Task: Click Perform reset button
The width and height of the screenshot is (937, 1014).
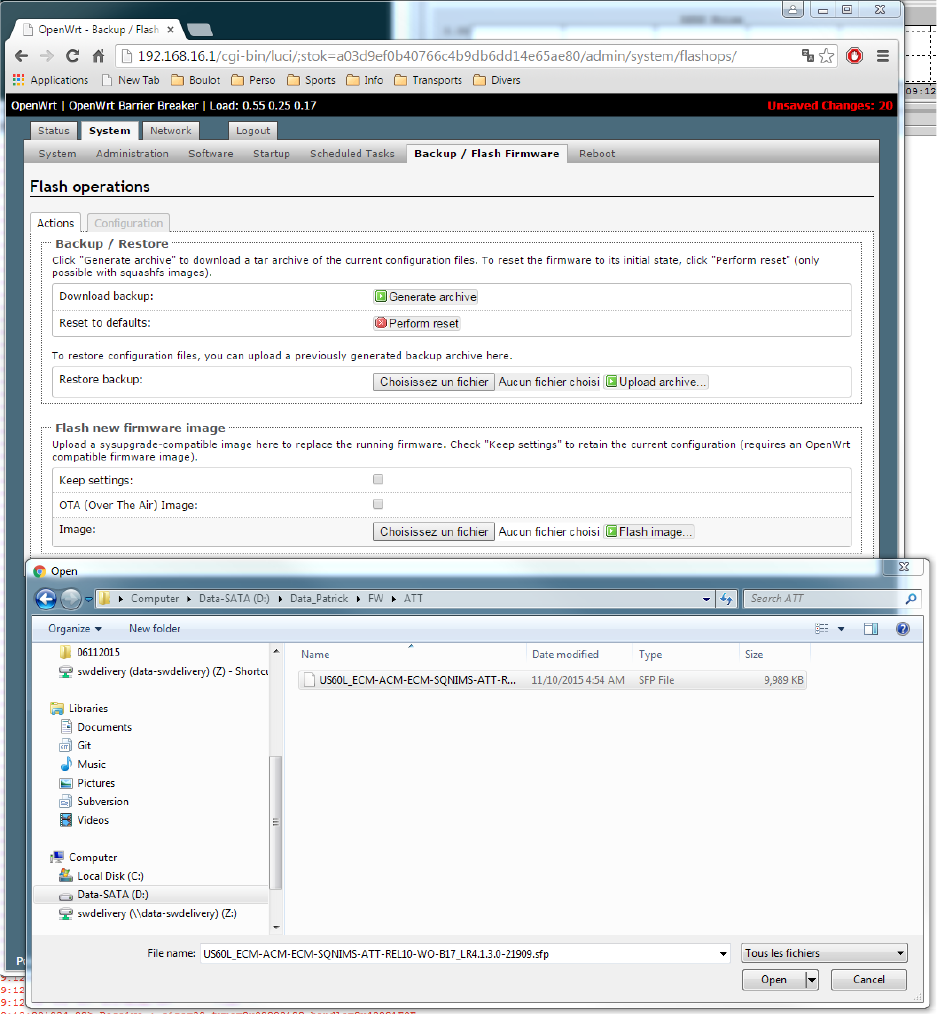Action: [416, 323]
